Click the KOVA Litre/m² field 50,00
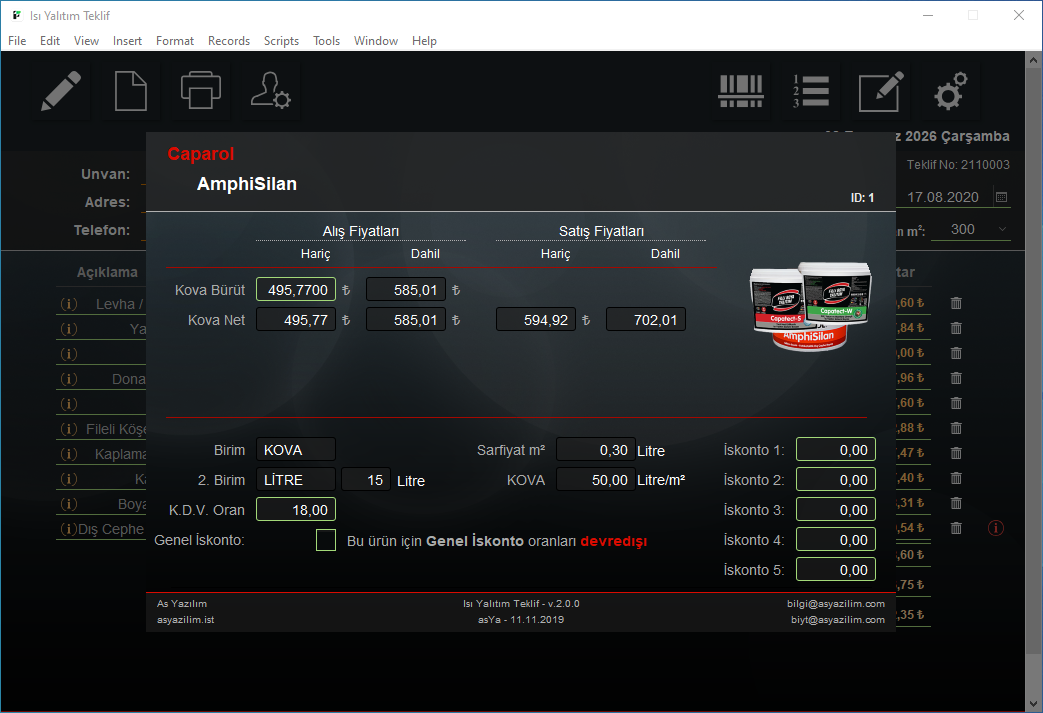The image size is (1043, 713). pos(595,480)
